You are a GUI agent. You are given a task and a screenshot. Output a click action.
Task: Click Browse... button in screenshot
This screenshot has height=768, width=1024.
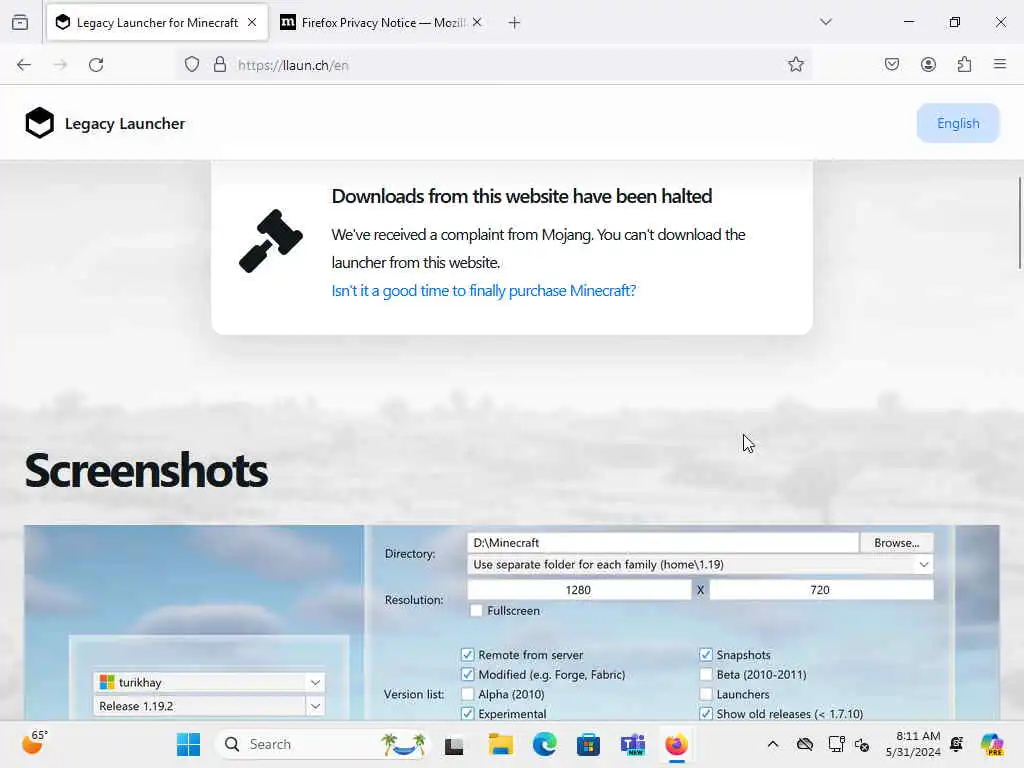coord(896,543)
